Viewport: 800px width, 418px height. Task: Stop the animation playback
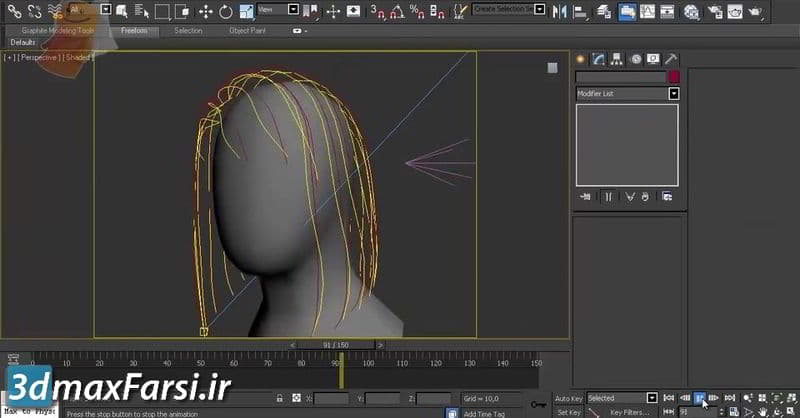700,398
